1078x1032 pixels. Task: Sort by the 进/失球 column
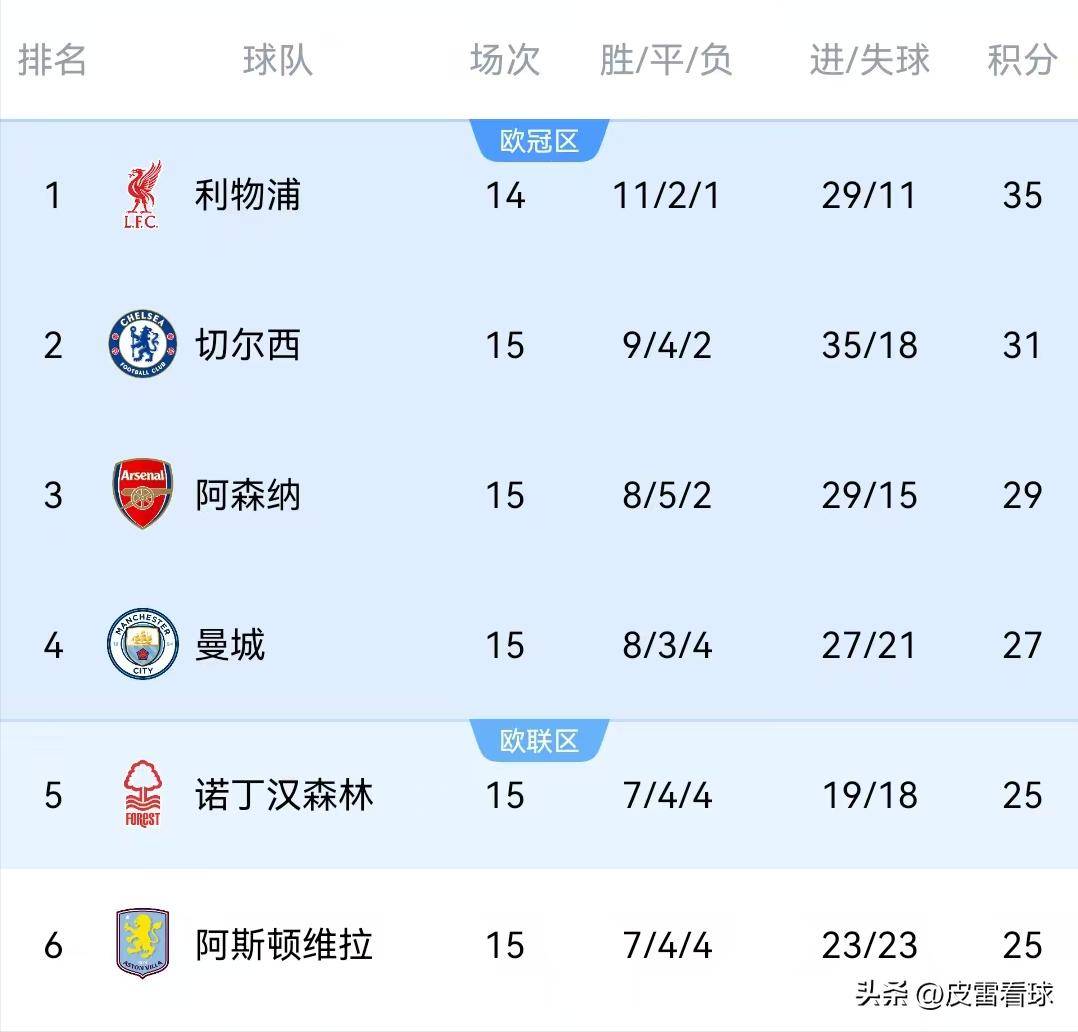(x=868, y=61)
